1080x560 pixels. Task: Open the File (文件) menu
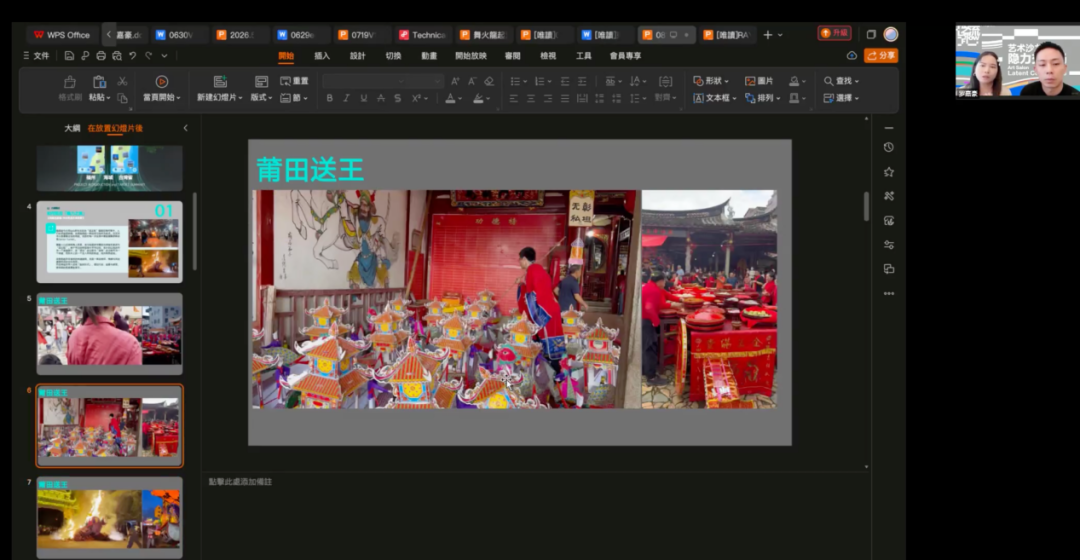pyautogui.click(x=37, y=56)
